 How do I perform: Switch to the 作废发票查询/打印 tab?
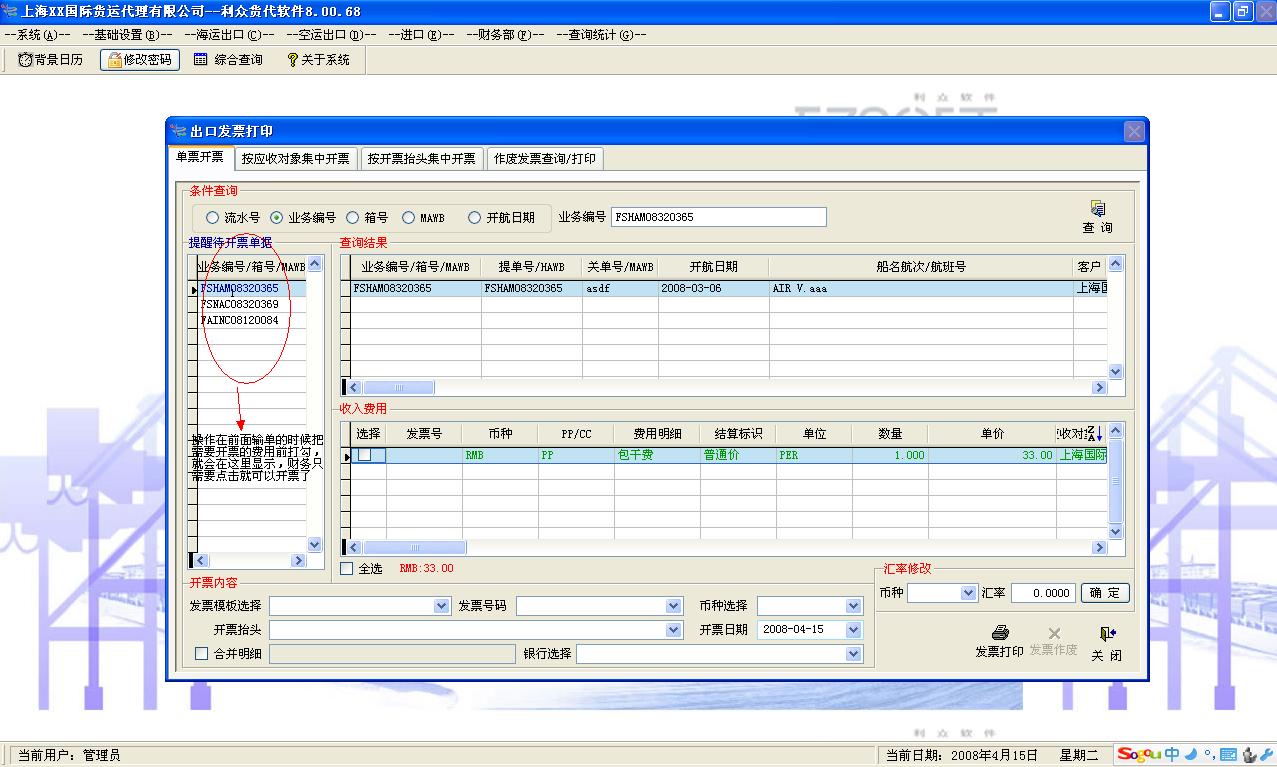click(x=545, y=158)
